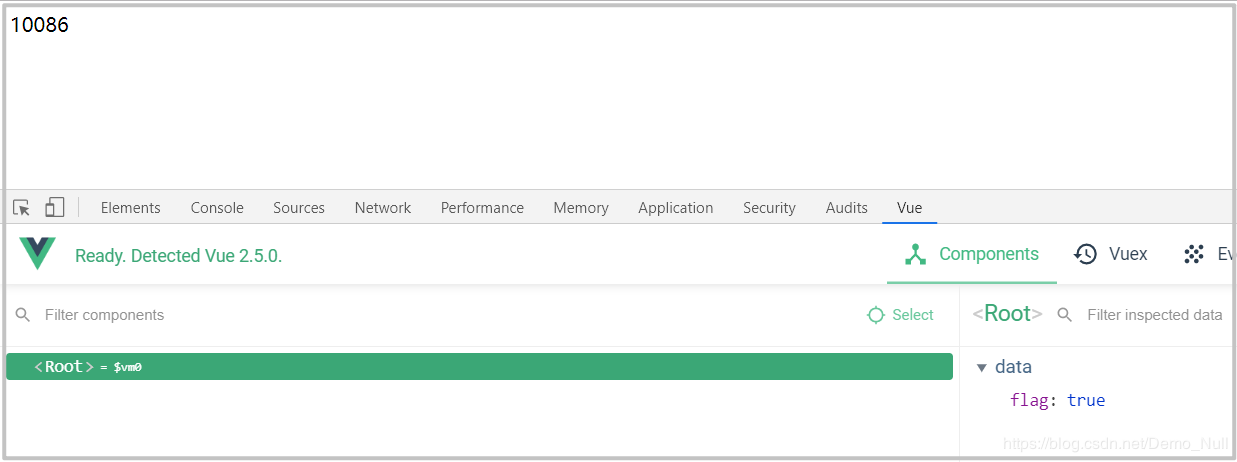Open the Application tab
This screenshot has height=462, width=1237.
pos(676,208)
